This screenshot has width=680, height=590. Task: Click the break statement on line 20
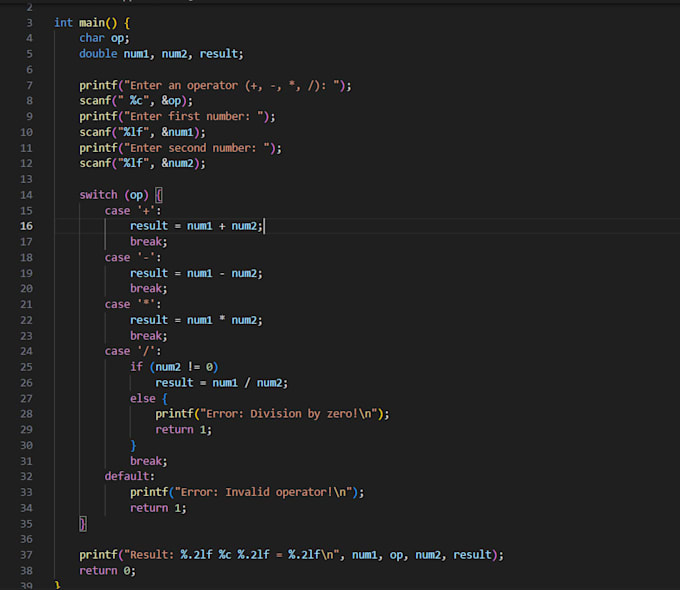click(x=149, y=288)
